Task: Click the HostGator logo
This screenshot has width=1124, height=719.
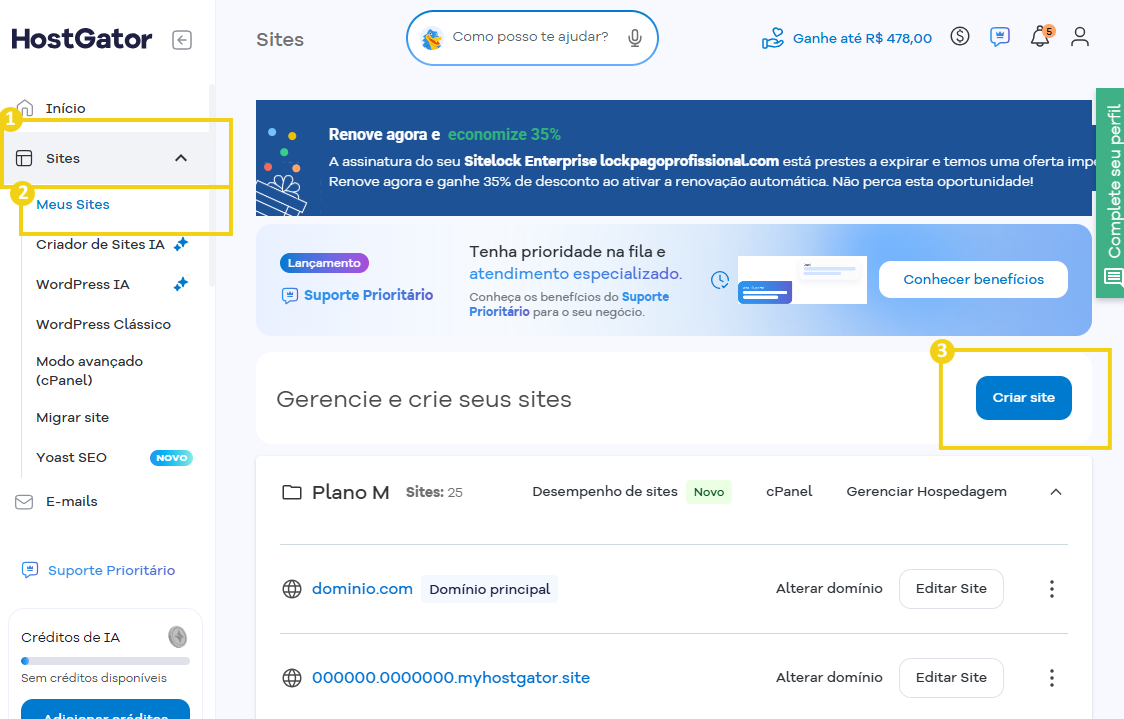Action: click(x=82, y=39)
